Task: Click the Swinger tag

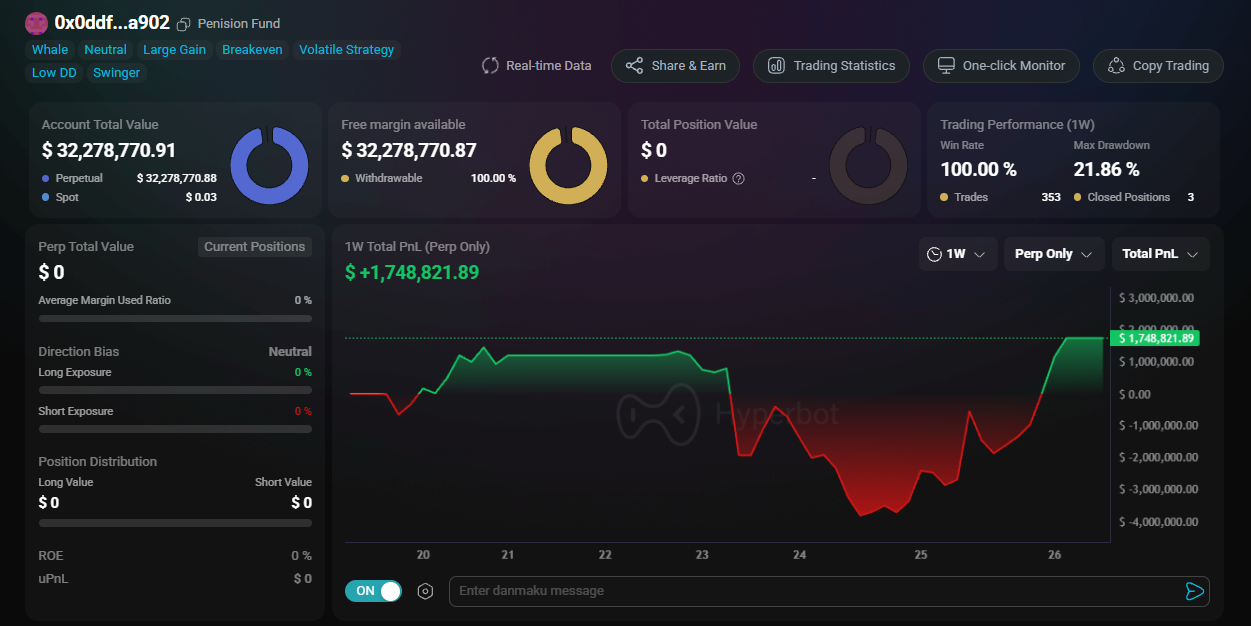Action: click(x=116, y=73)
